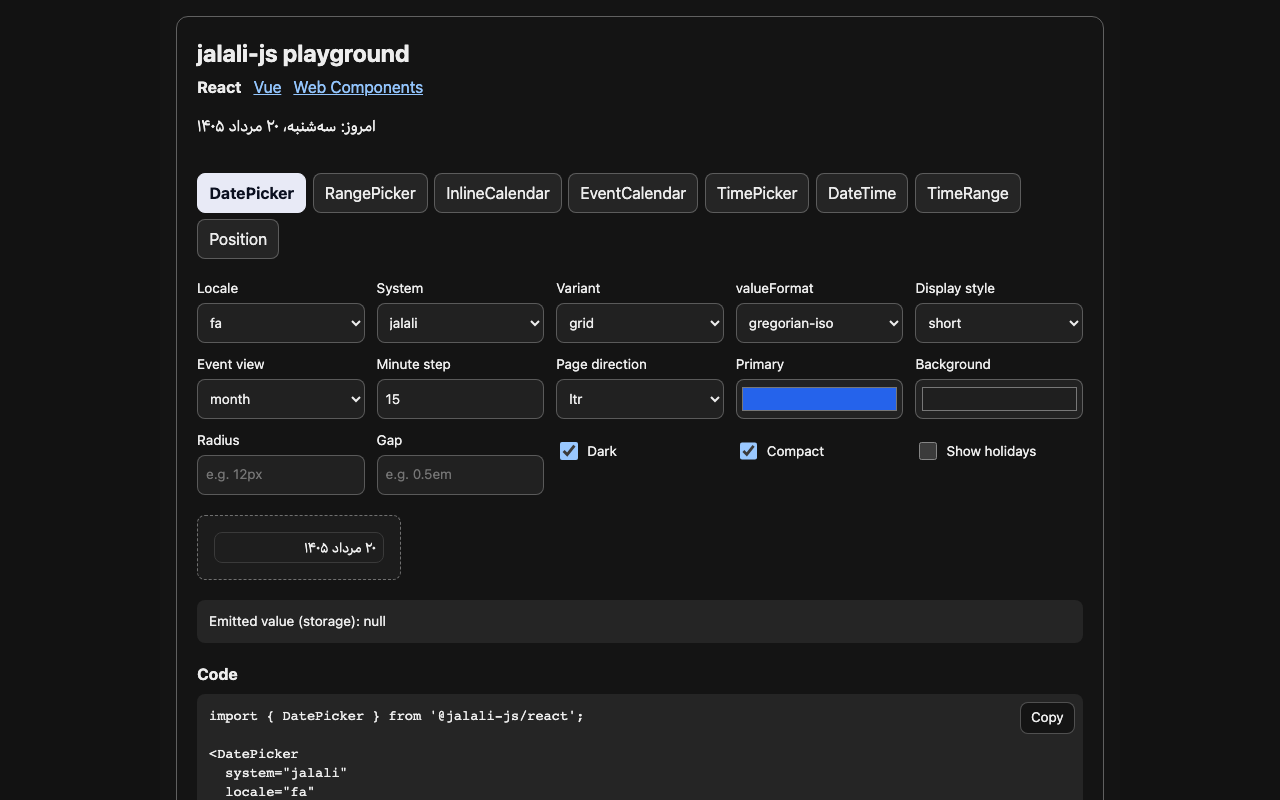Copy the code snippet

coord(1047,717)
